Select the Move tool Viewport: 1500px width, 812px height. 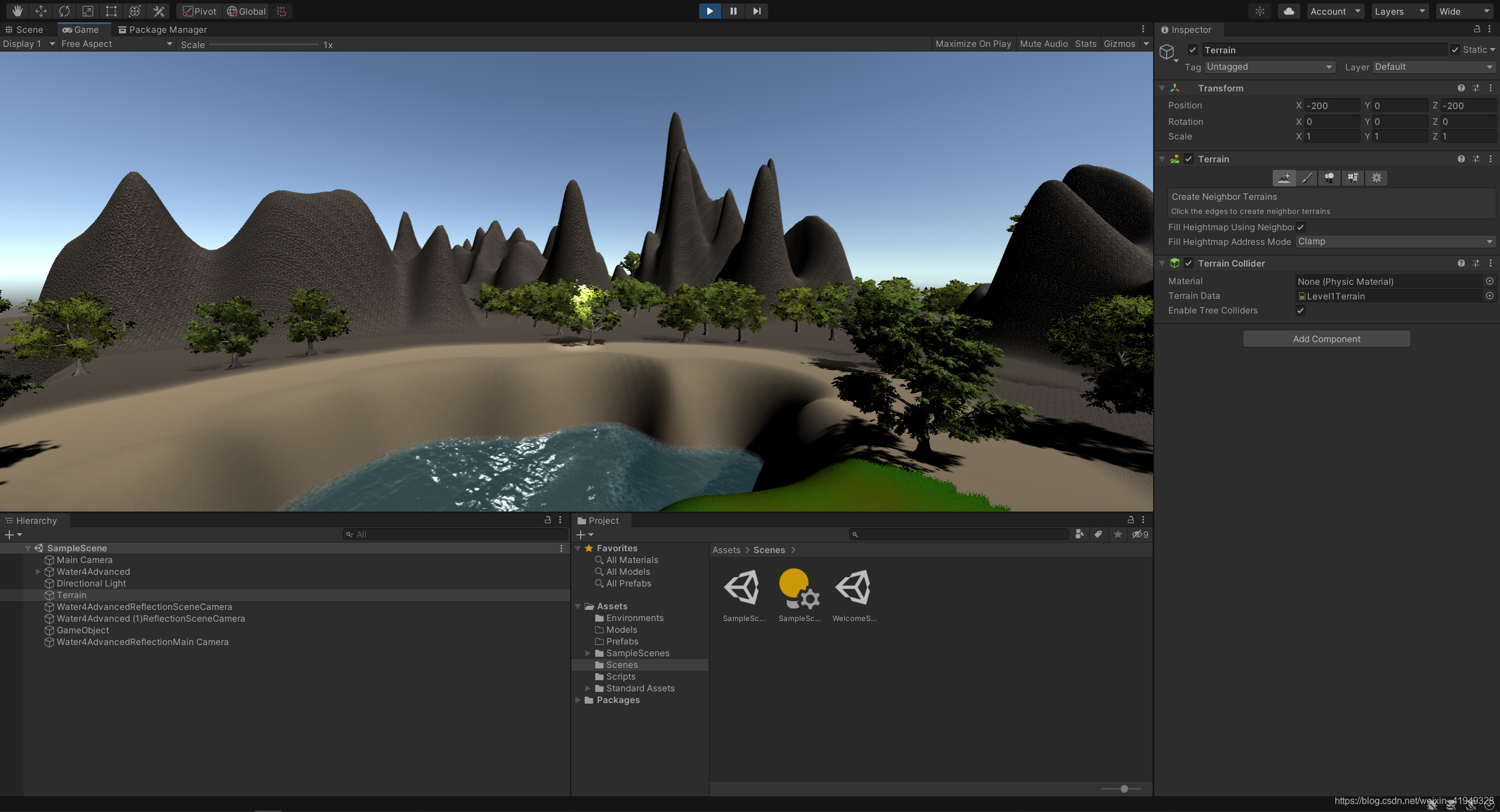coord(40,11)
